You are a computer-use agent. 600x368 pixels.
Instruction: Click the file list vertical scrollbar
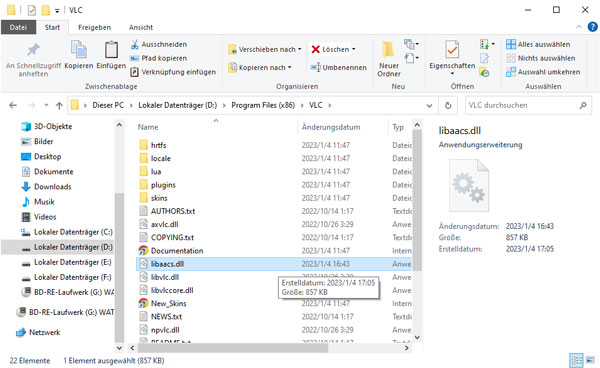417,200
